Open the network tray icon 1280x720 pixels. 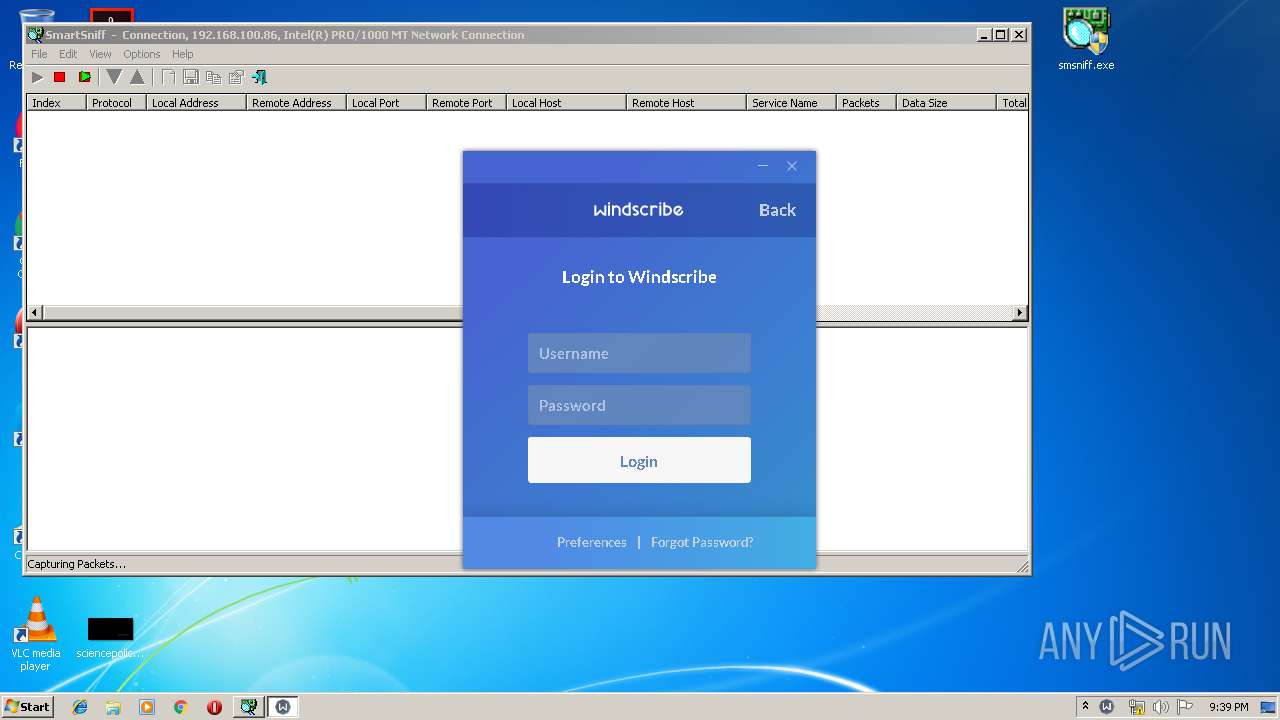coord(1136,707)
